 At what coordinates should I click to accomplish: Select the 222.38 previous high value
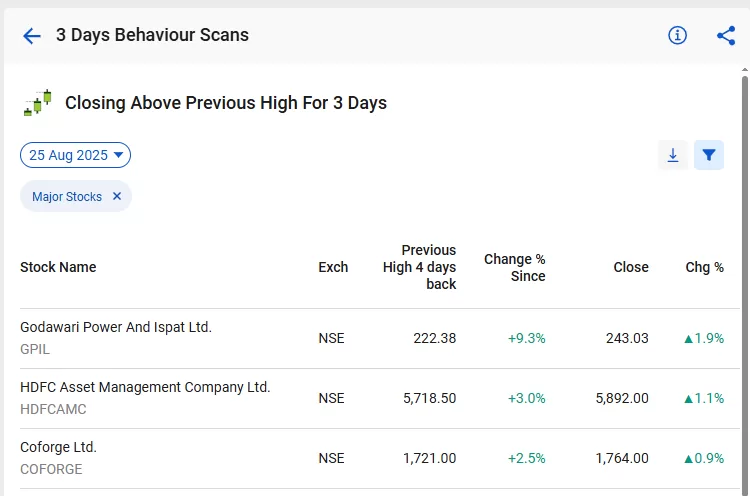point(435,338)
